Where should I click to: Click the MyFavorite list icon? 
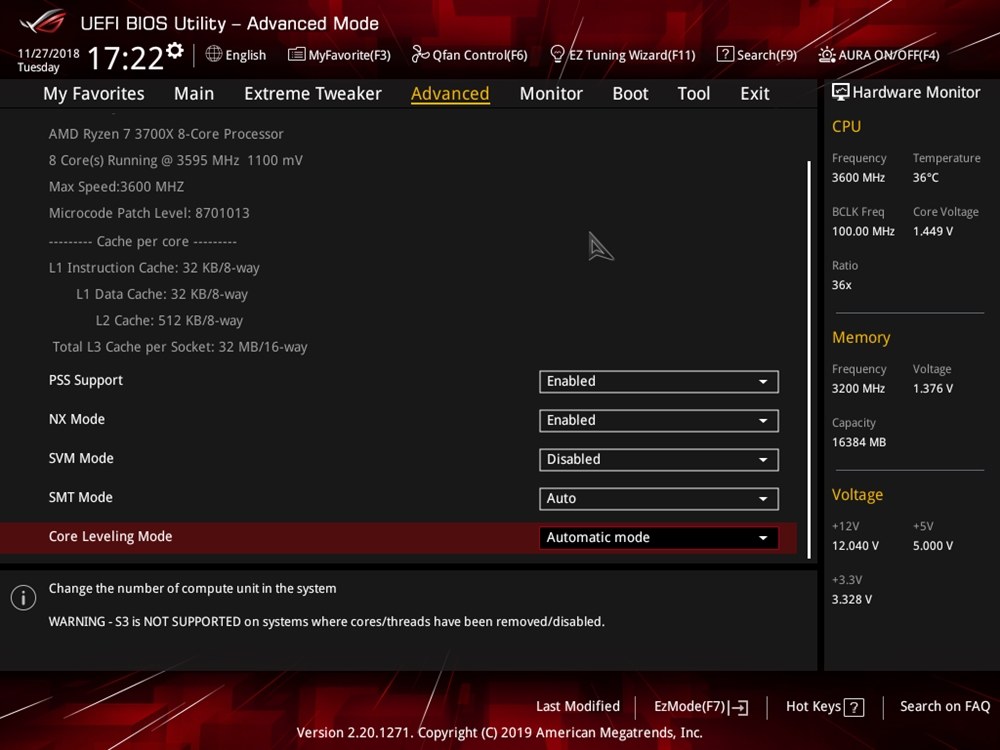(297, 54)
